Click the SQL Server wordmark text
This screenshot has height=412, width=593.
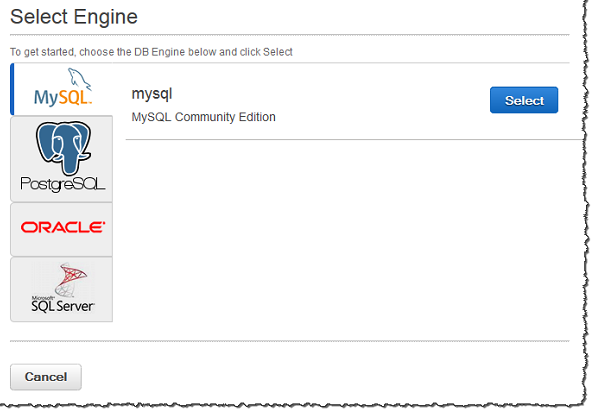pos(63,306)
